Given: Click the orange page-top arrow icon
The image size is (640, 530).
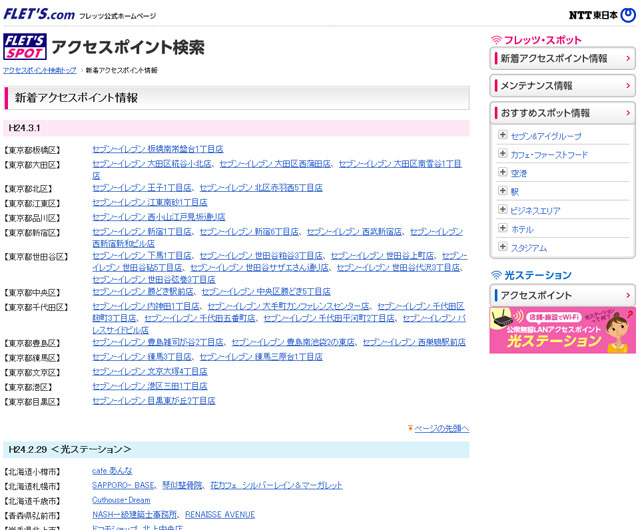Looking at the screenshot, I should click(x=410, y=428).
